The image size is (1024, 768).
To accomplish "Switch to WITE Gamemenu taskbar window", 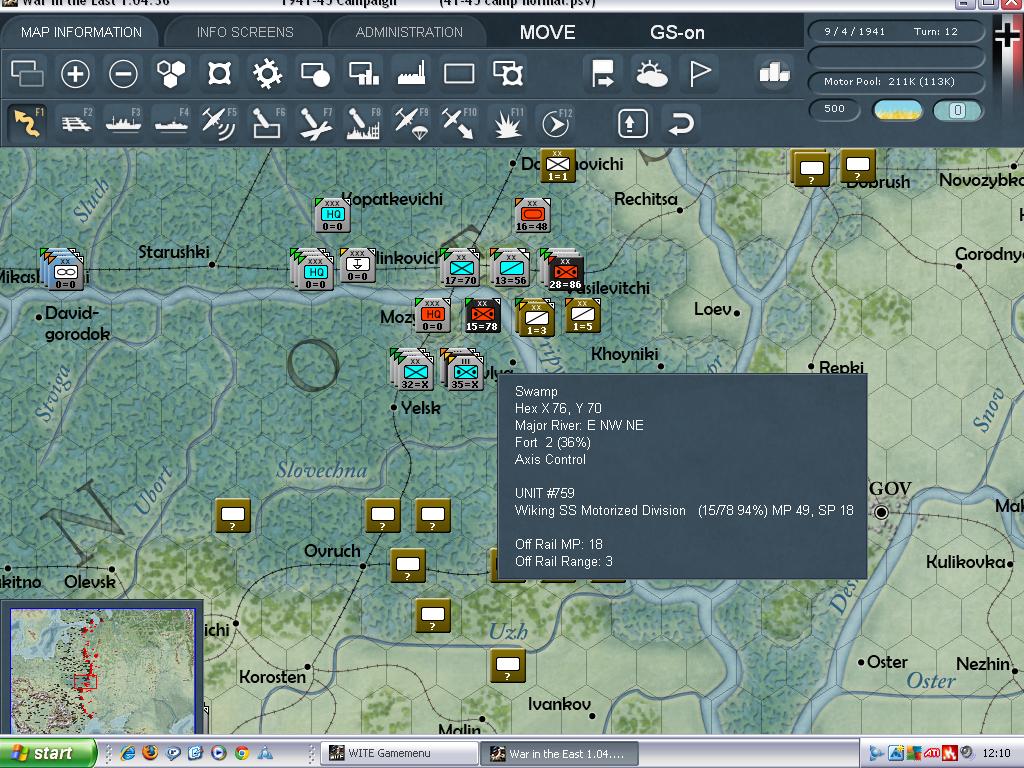I will click(x=399, y=754).
